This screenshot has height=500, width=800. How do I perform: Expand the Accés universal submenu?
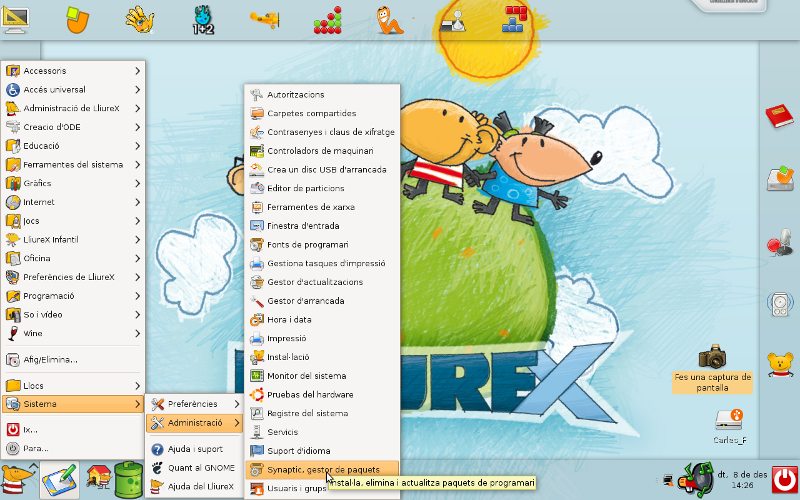(73, 90)
